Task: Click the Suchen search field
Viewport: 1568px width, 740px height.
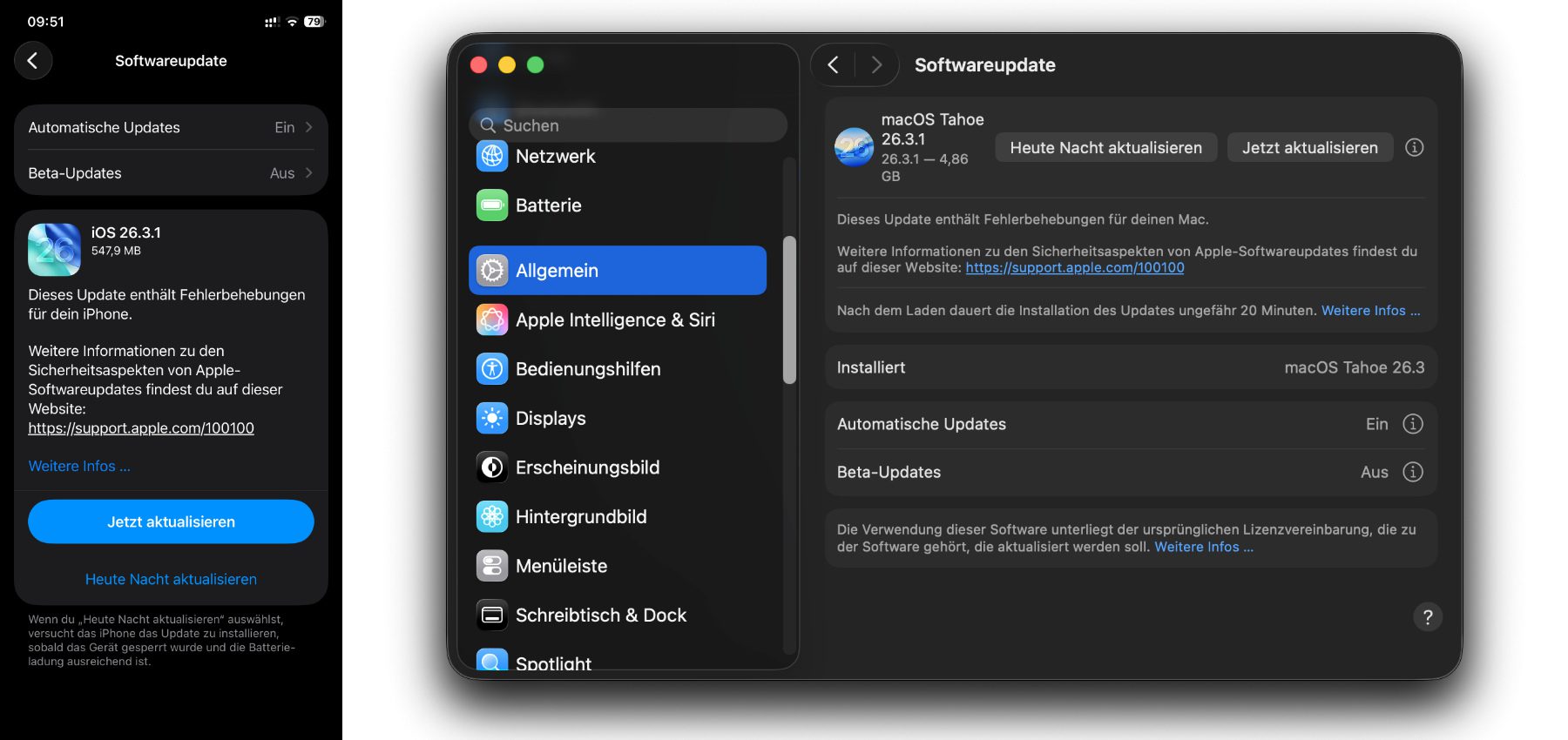Action: point(627,125)
